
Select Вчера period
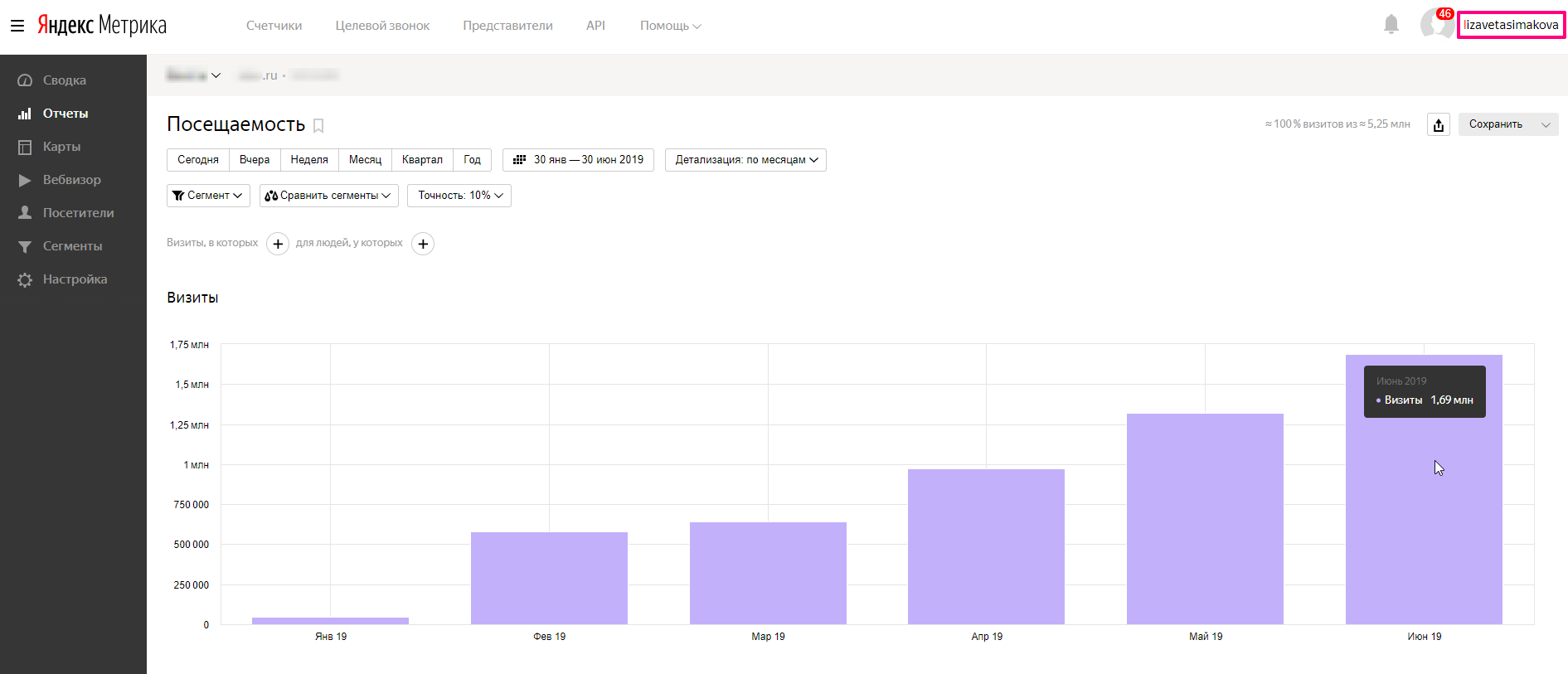[255, 160]
